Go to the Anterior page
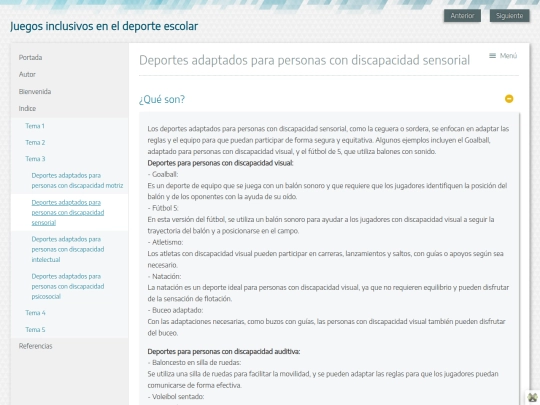The width and height of the screenshot is (540, 405). tap(462, 16)
